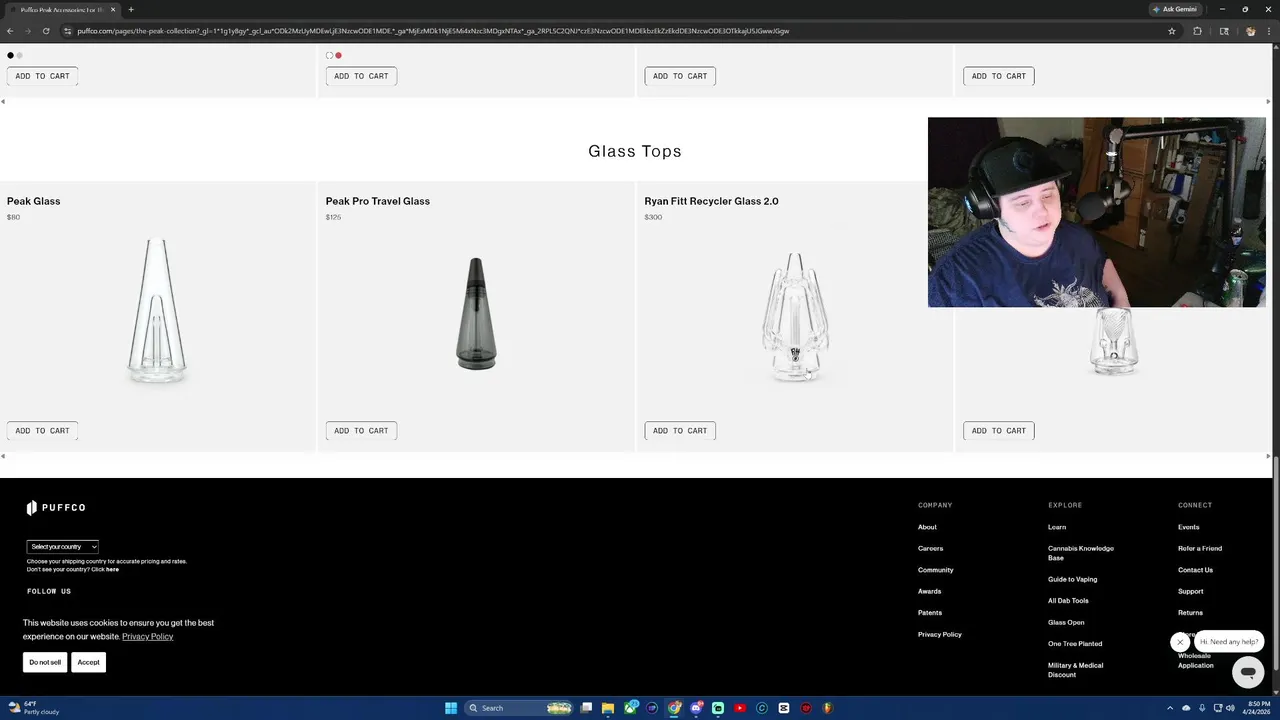Open the Peak Glass product image
Image resolution: width=1280 pixels, height=720 pixels.
157,312
